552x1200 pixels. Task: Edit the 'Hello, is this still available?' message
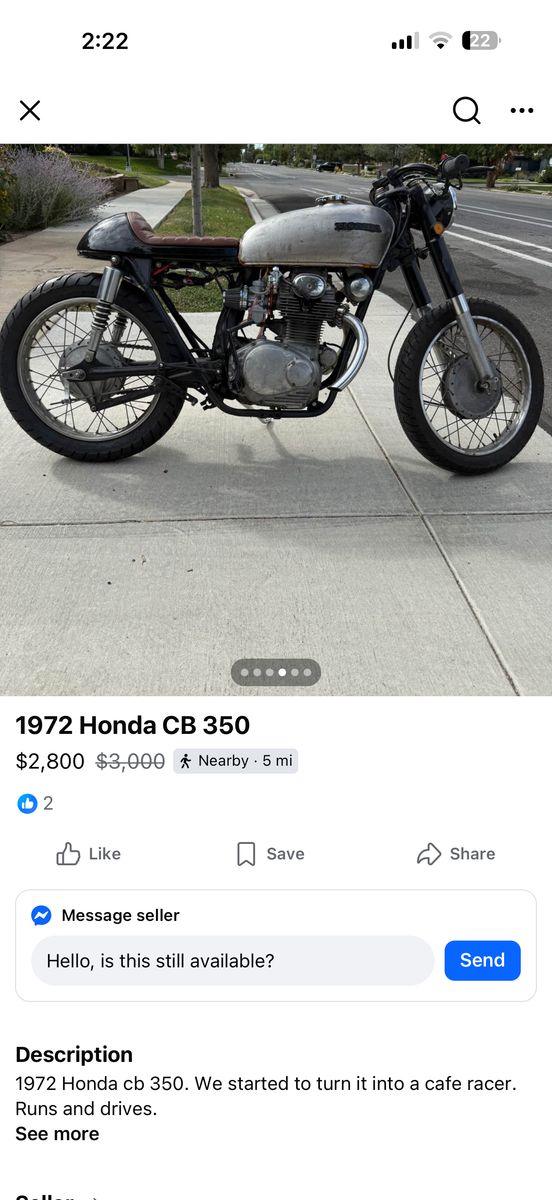[233, 961]
